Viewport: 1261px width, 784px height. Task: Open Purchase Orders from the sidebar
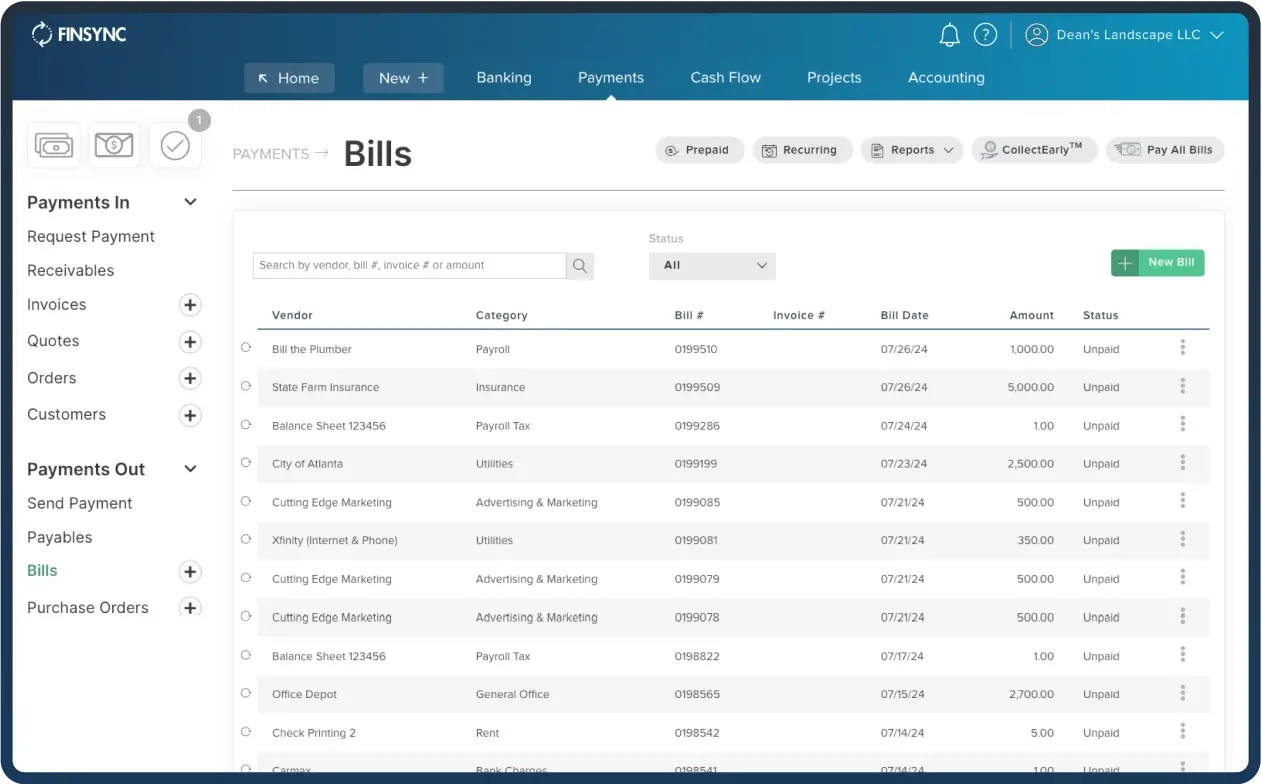tap(88, 607)
